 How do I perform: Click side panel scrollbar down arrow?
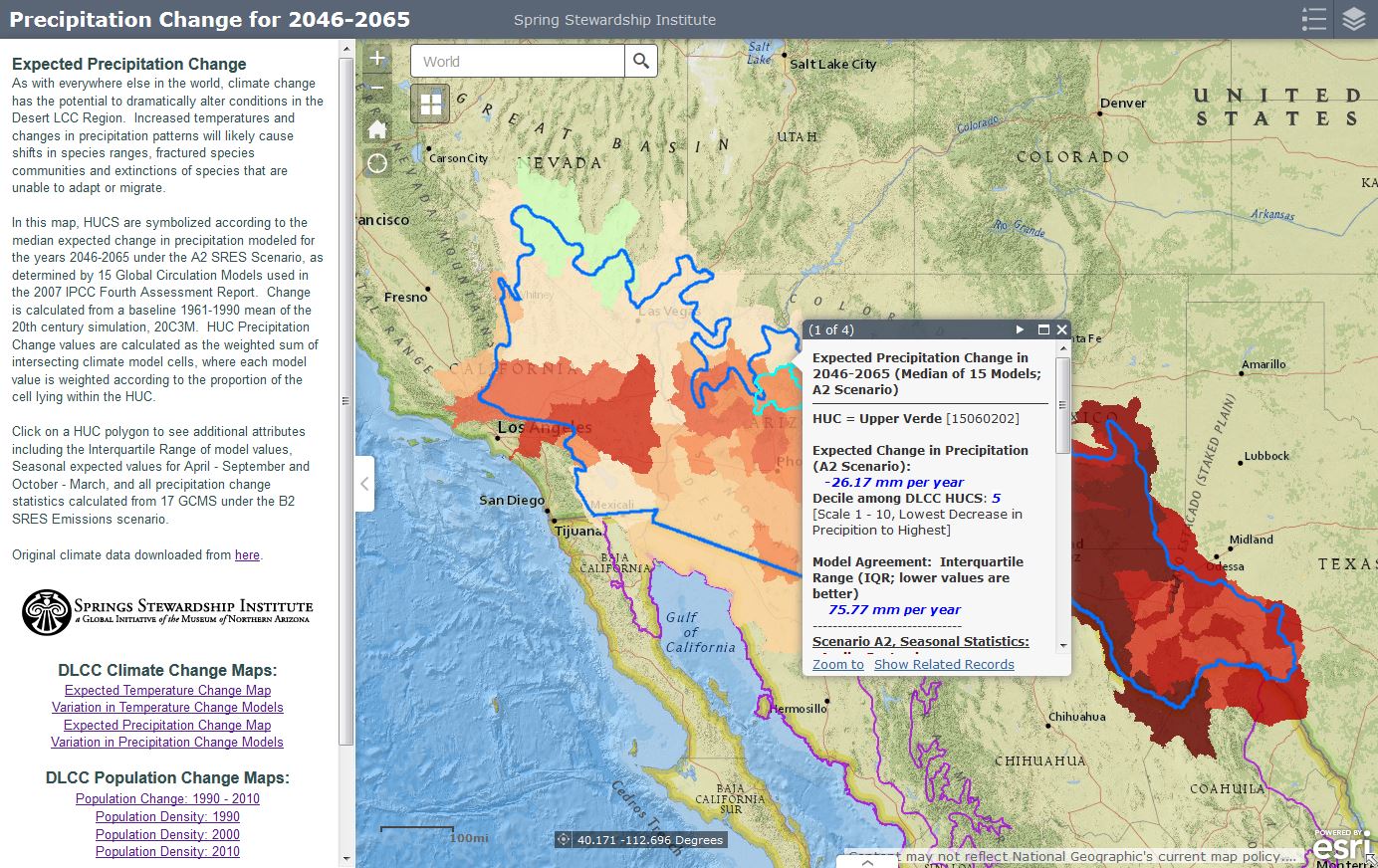tap(346, 858)
